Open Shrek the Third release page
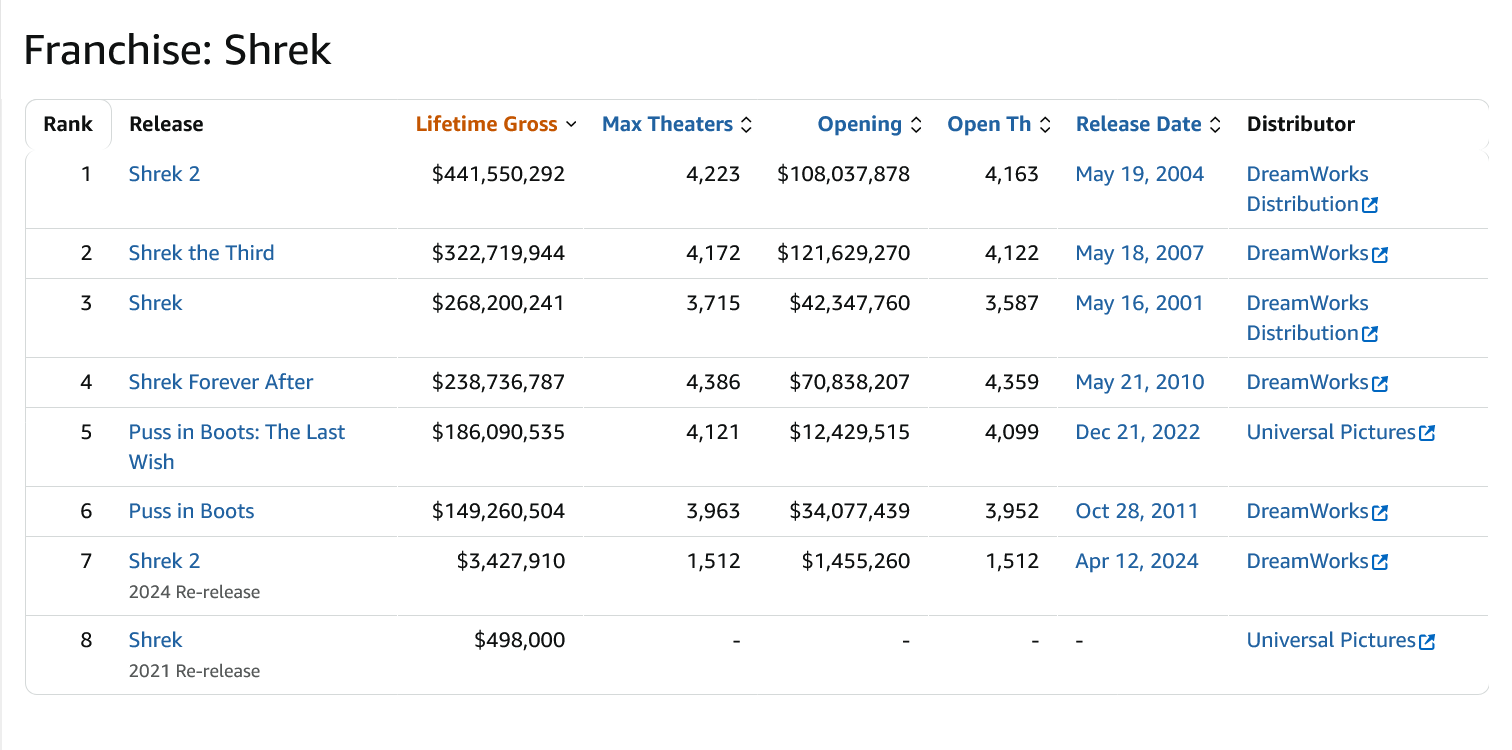Screen dimensions: 1512x750 click(x=201, y=253)
